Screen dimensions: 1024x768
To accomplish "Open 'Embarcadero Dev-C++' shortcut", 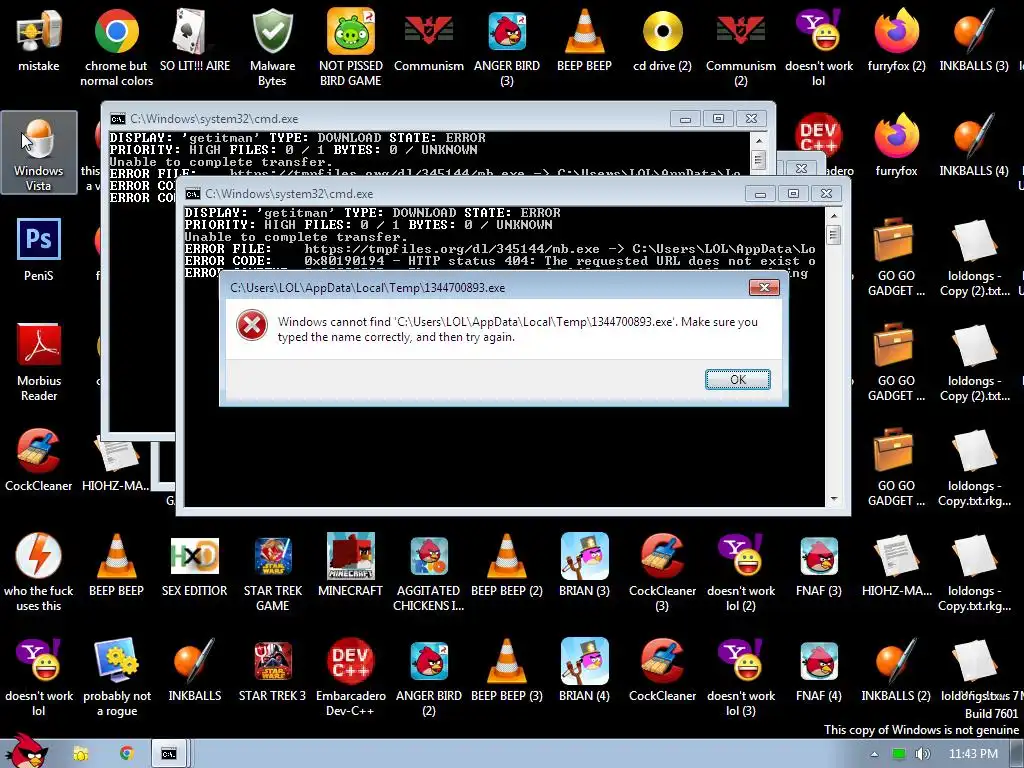I will point(351,678).
